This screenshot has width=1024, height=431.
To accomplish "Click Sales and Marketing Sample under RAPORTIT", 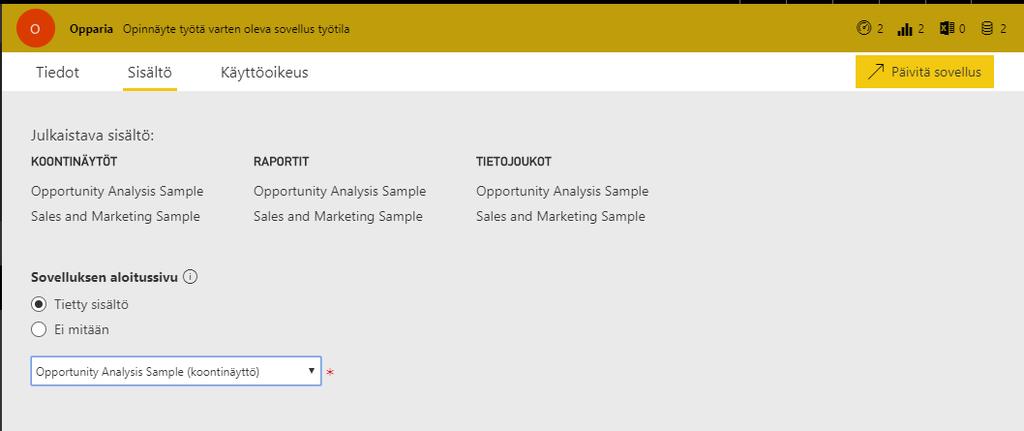I will pyautogui.click(x=338, y=216).
